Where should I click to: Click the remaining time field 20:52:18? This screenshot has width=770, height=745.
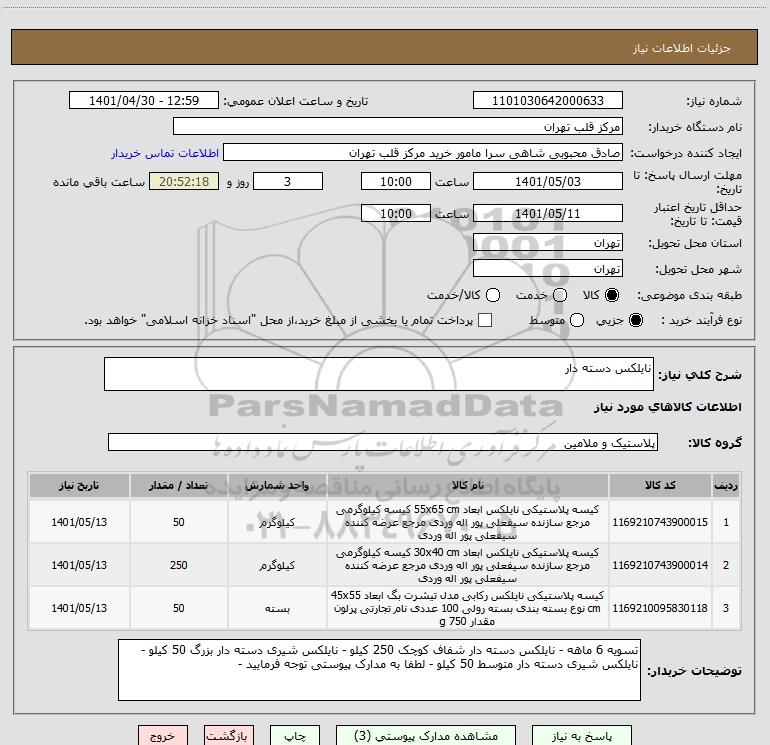pyautogui.click(x=184, y=181)
